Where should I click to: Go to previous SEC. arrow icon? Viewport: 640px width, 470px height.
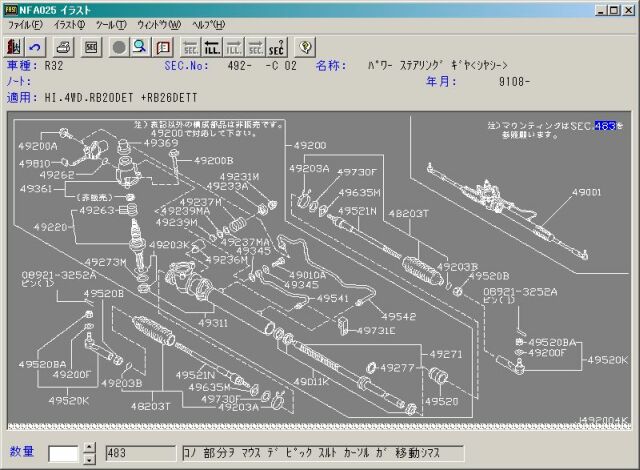point(190,47)
